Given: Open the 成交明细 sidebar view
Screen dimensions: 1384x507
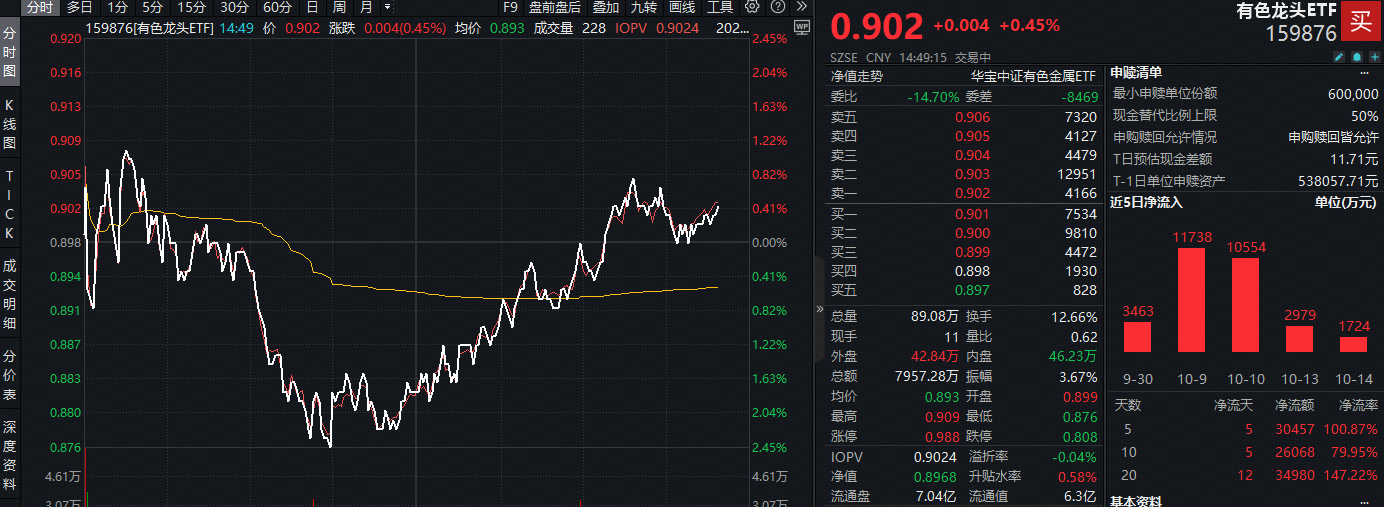Looking at the screenshot, I should [10, 294].
